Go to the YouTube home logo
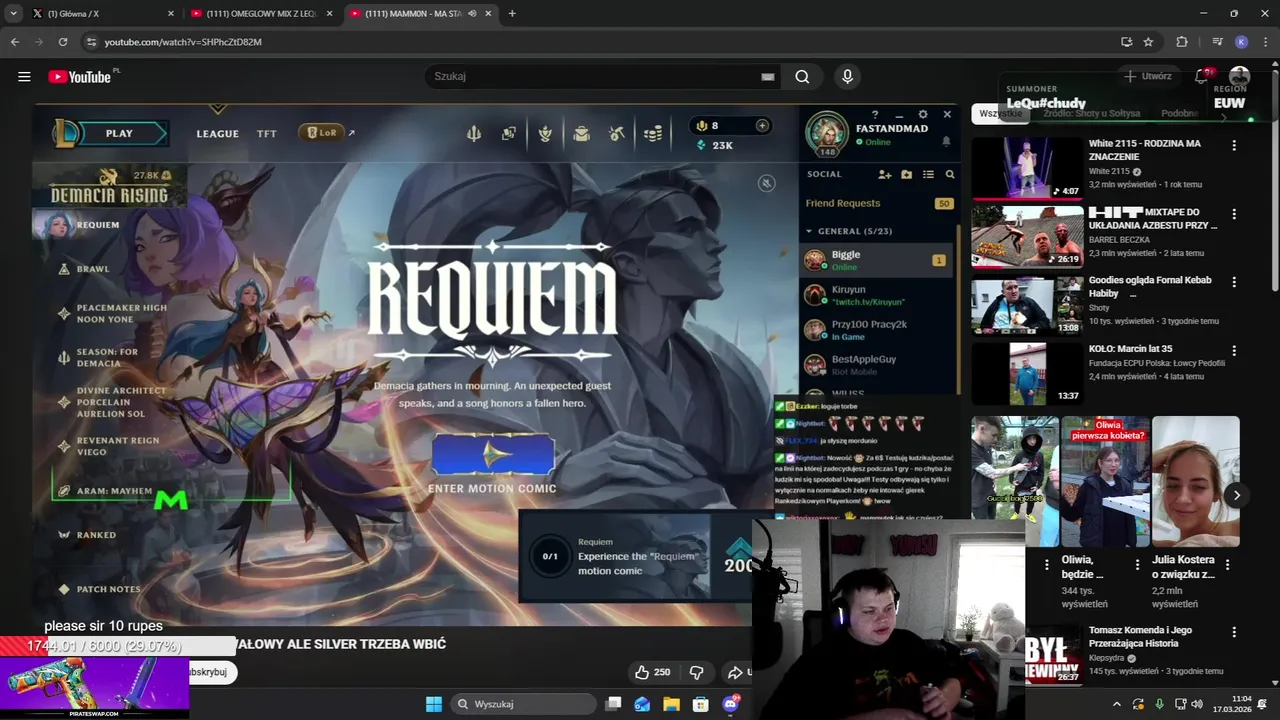This screenshot has width=1280, height=720. pyautogui.click(x=80, y=77)
